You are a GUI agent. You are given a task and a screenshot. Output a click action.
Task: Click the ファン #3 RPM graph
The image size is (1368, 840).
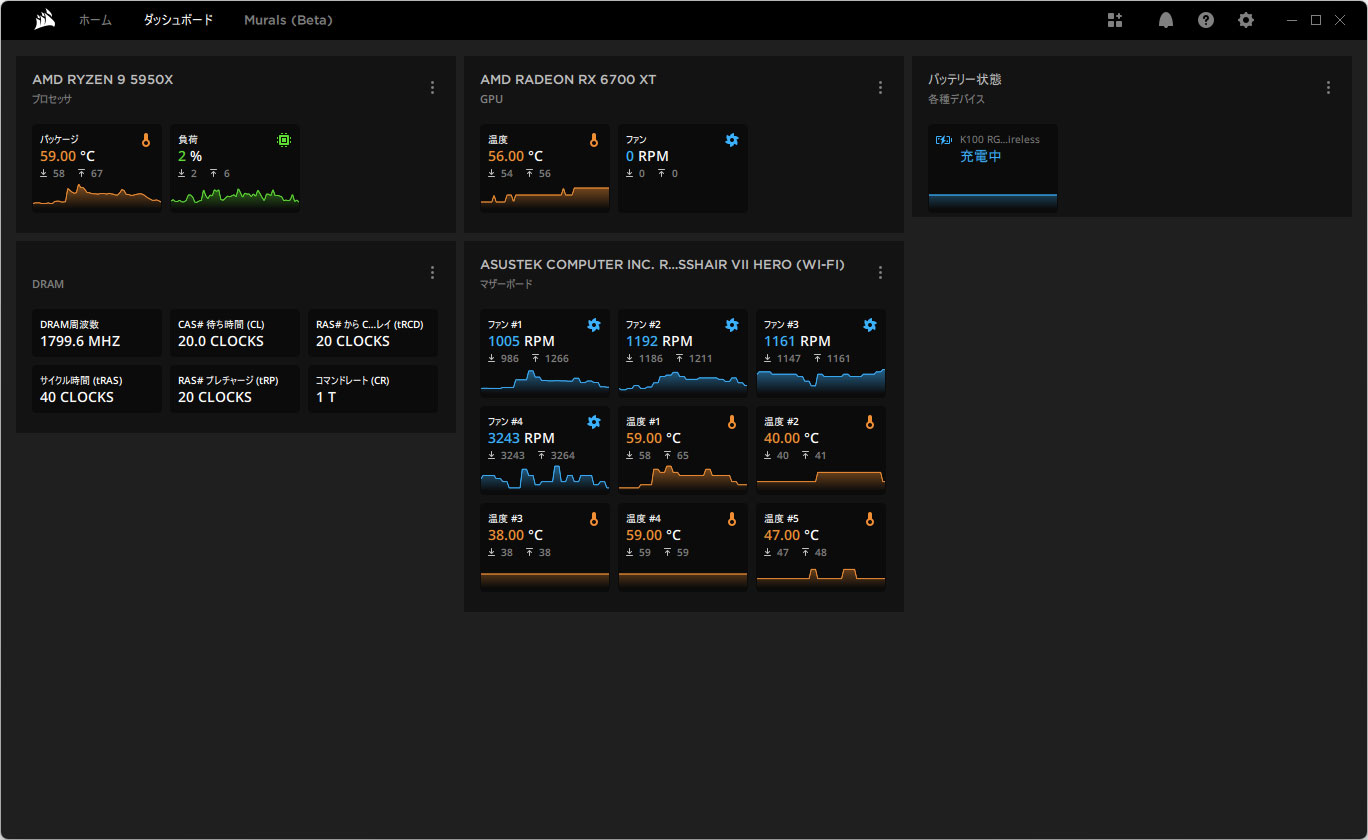point(820,381)
